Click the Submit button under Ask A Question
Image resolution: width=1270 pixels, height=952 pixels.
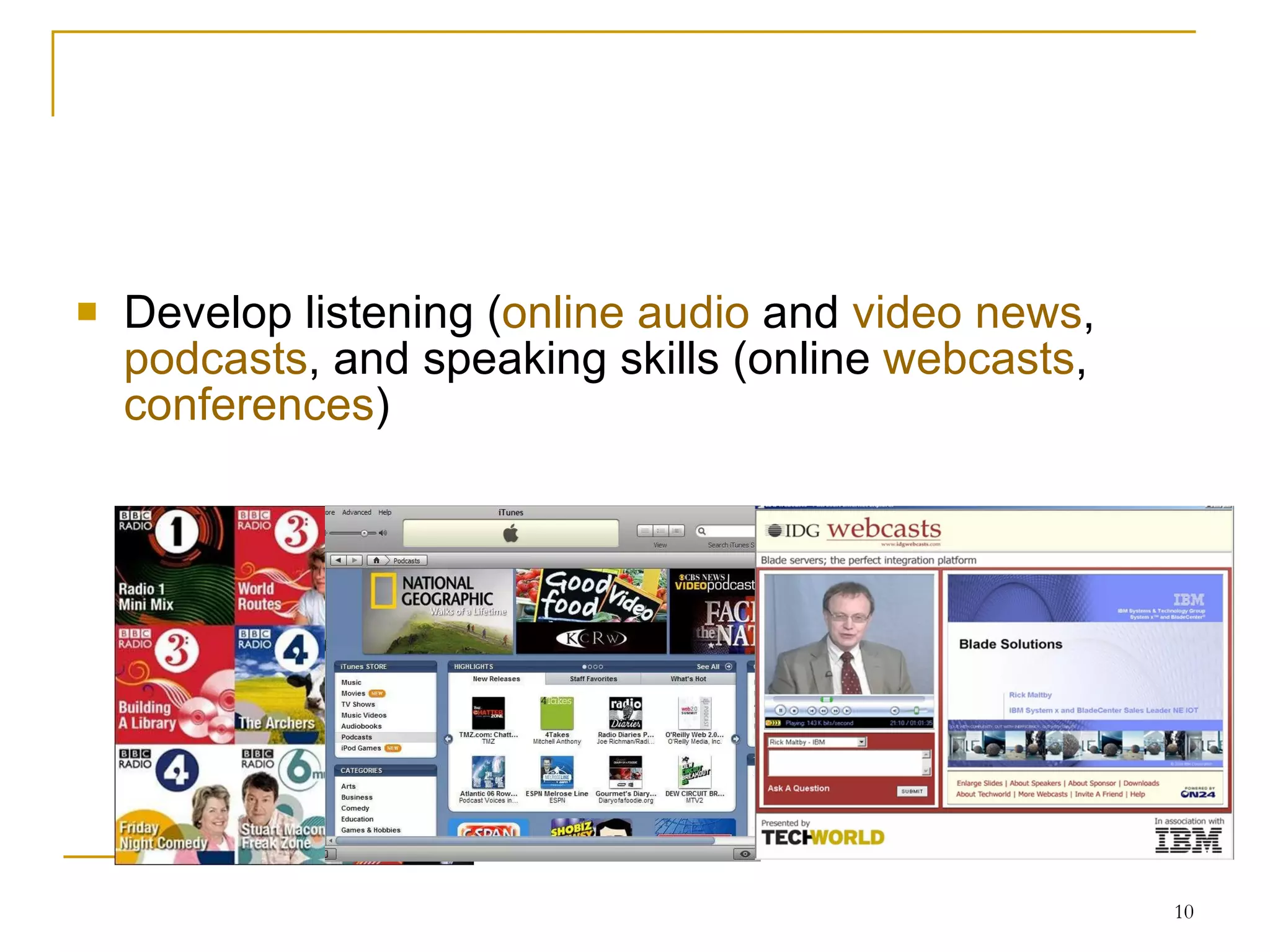(x=912, y=791)
